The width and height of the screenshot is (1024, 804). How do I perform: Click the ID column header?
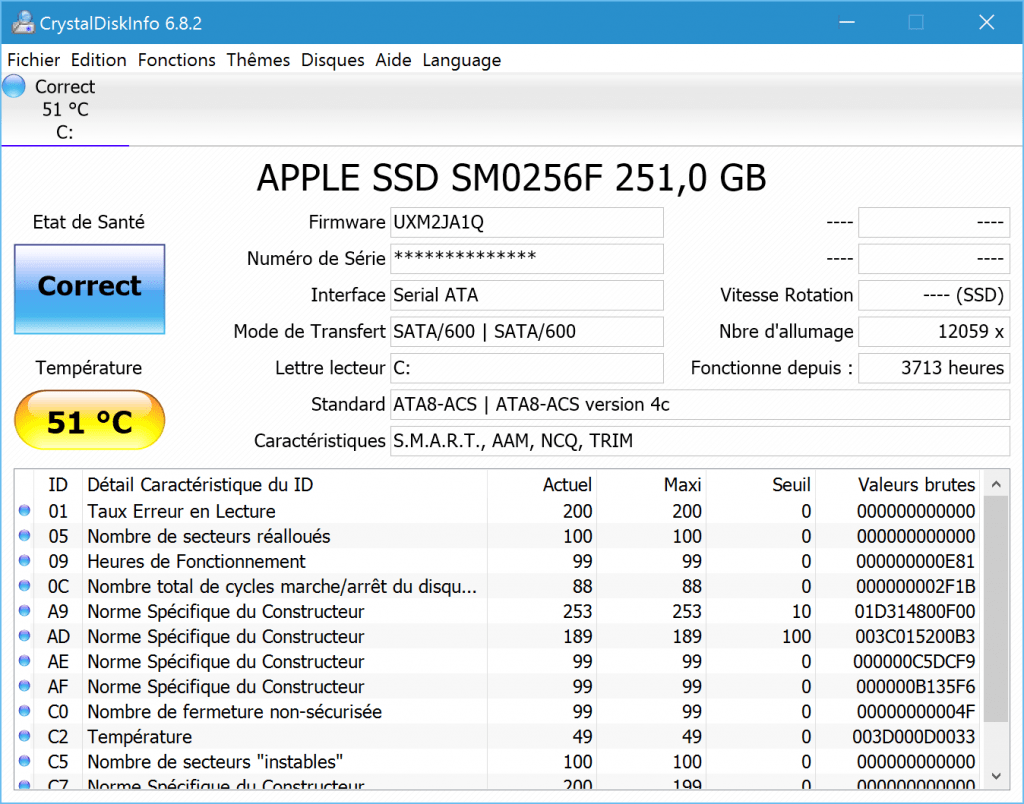tap(58, 485)
